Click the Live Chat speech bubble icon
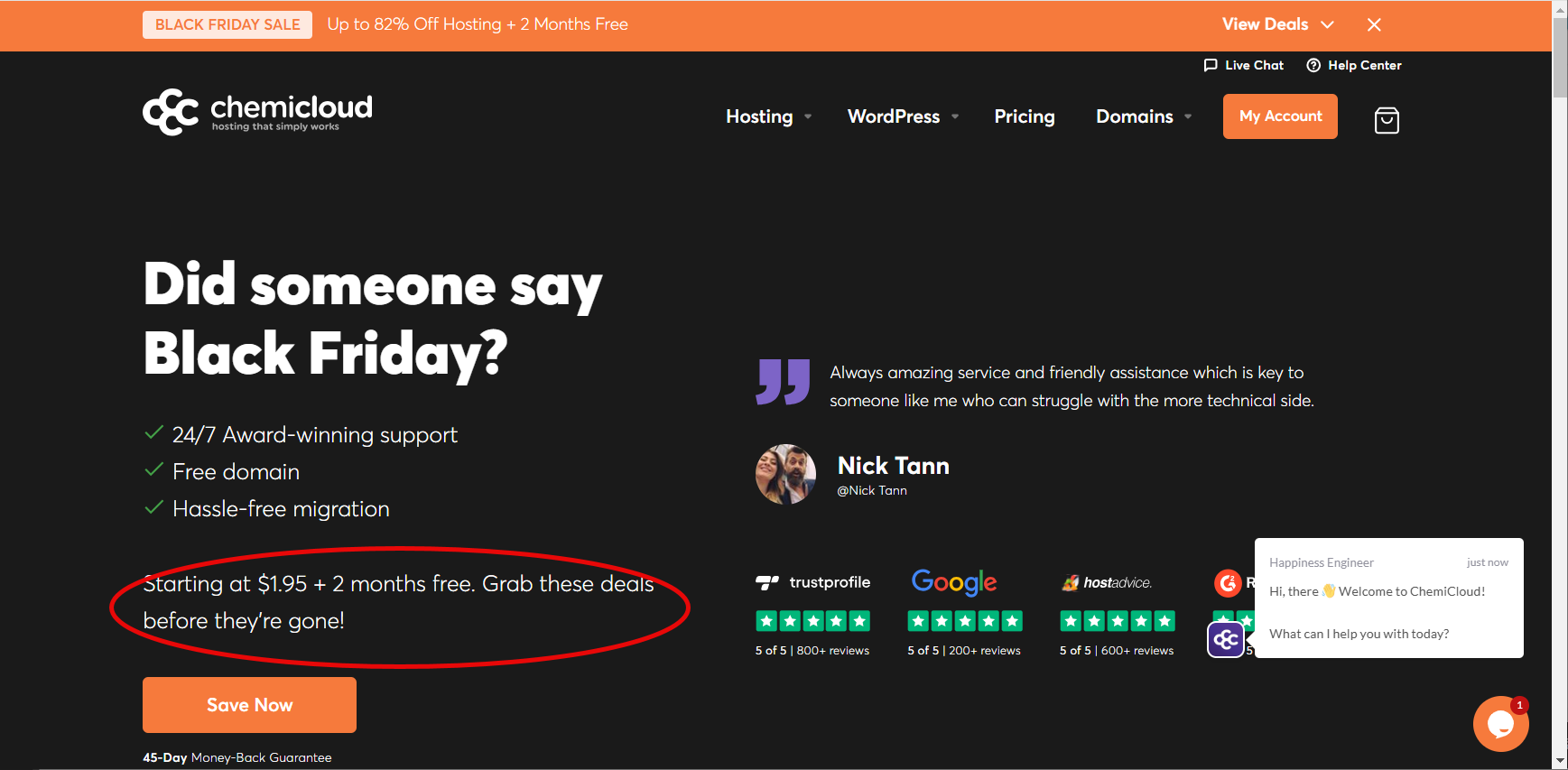Image resolution: width=1568 pixels, height=770 pixels. (x=1211, y=65)
